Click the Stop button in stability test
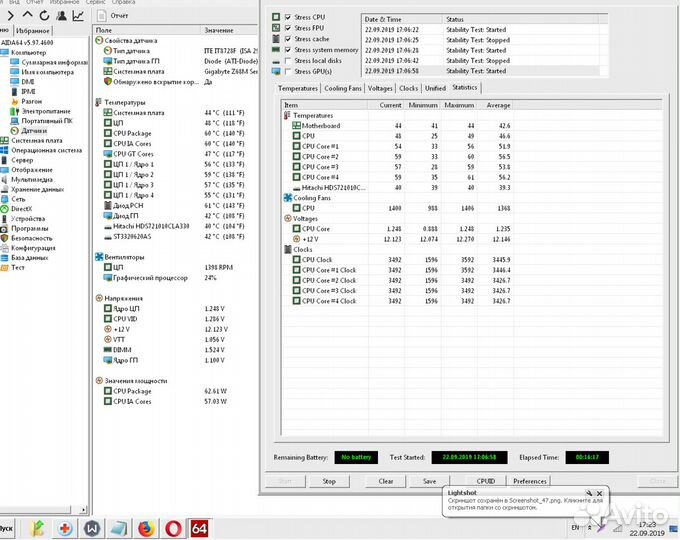The image size is (680, 540). coord(329,481)
